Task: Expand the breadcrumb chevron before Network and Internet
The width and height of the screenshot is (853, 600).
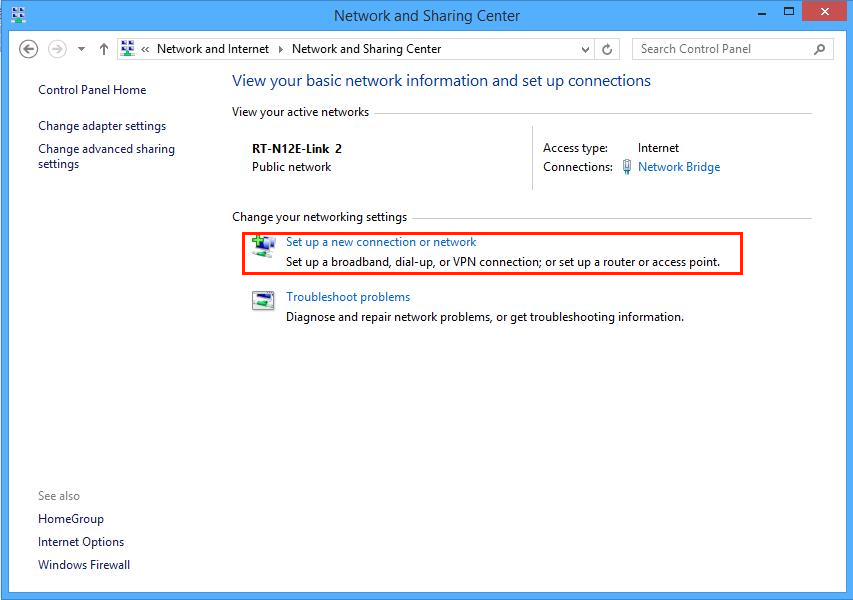Action: (146, 49)
